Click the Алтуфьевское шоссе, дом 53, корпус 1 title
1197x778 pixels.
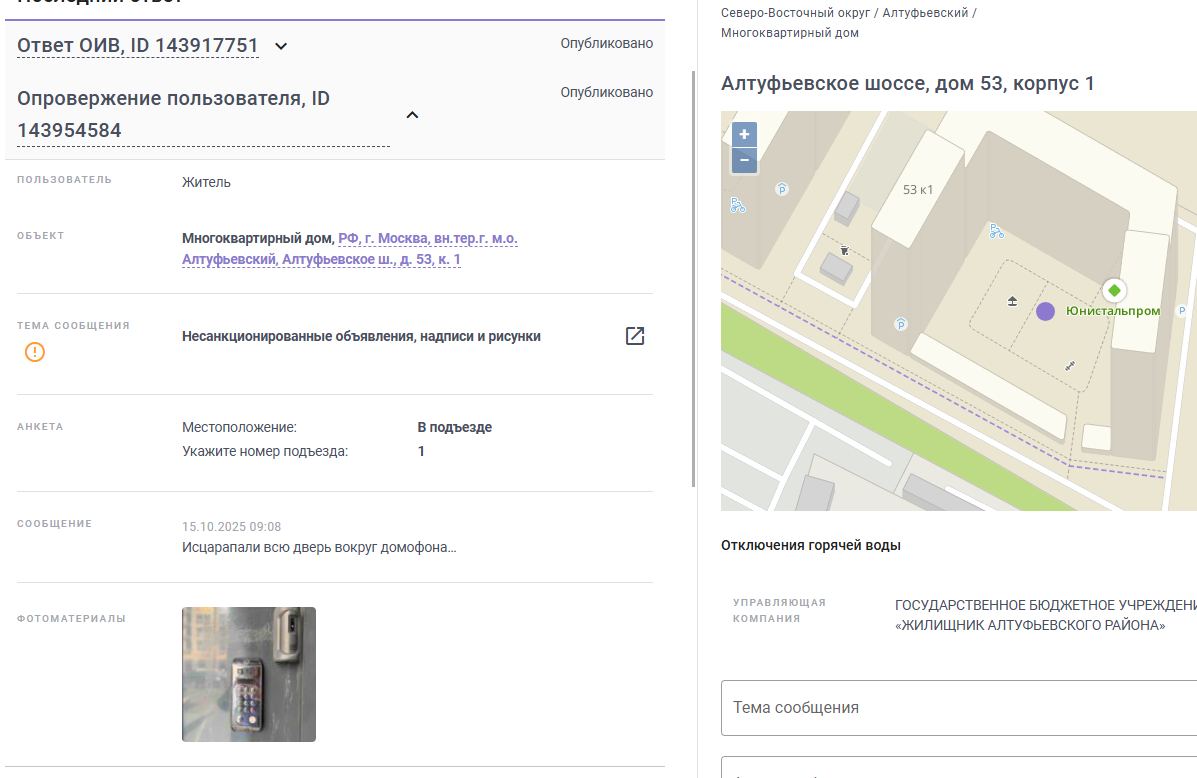tap(908, 83)
